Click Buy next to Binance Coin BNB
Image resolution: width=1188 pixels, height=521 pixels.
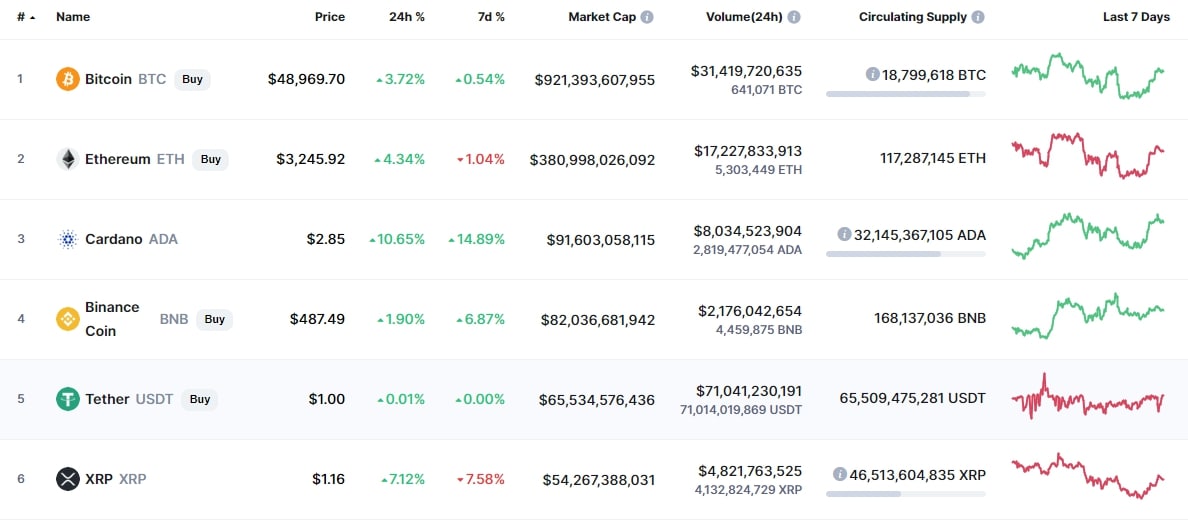(x=214, y=319)
